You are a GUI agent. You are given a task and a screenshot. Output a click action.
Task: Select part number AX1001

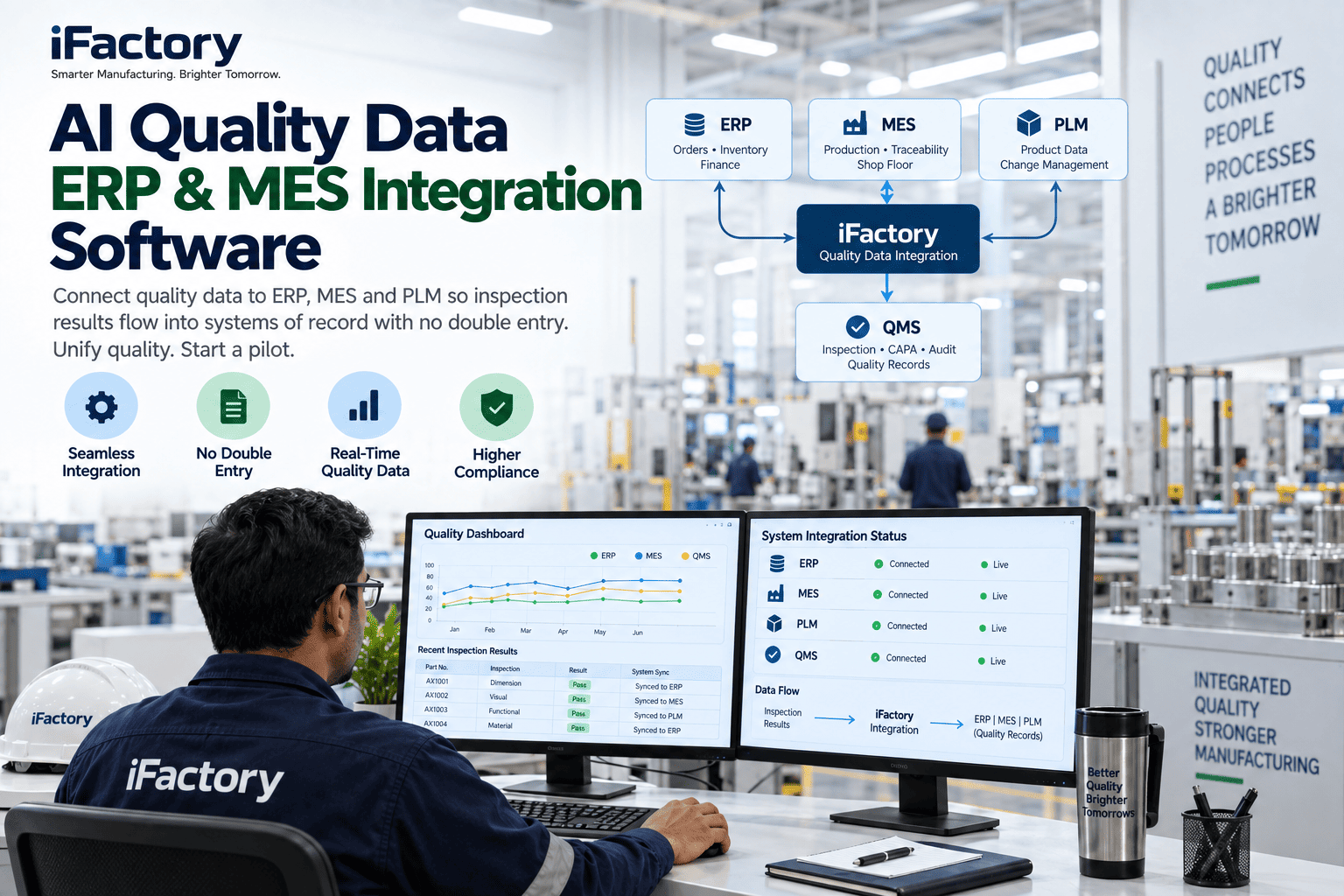point(437,681)
